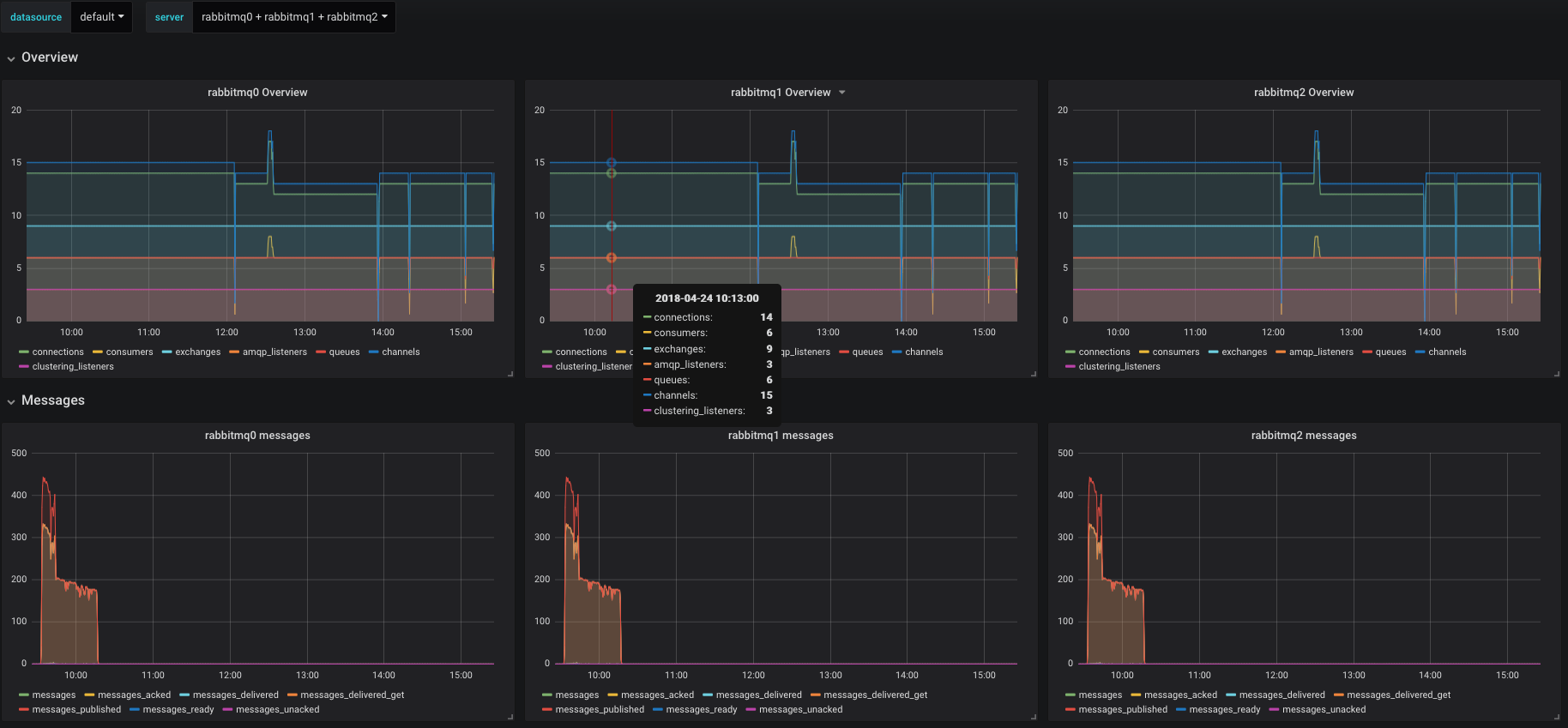Click the resize handle of rabbitmq2 messages panel

1557,717
